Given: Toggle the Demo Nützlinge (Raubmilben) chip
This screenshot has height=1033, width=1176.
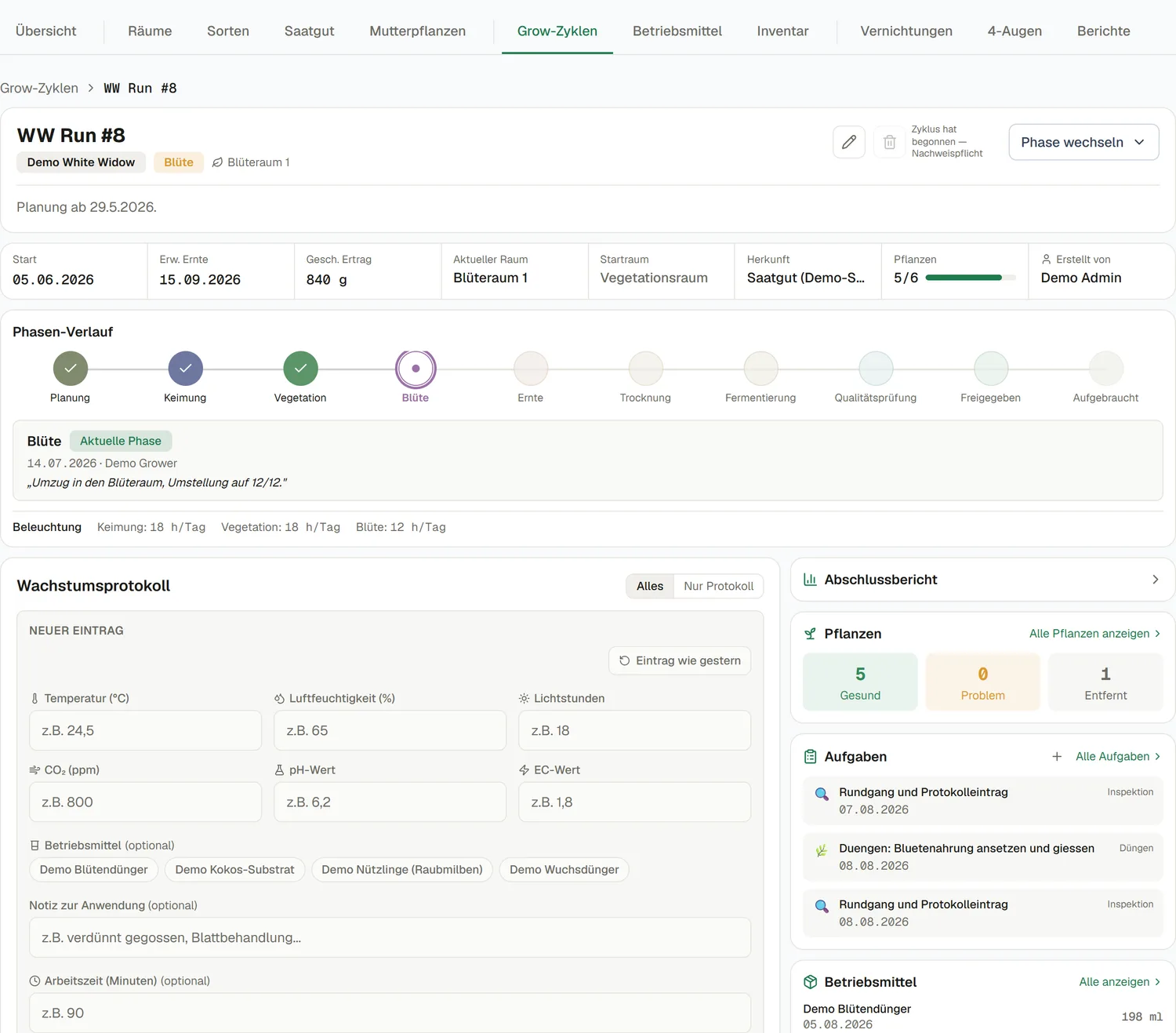Looking at the screenshot, I should (x=402, y=869).
